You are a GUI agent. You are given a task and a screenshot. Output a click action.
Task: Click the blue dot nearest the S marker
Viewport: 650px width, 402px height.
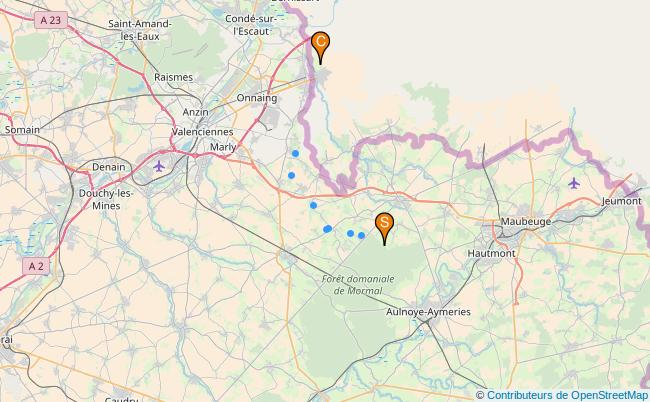(361, 235)
